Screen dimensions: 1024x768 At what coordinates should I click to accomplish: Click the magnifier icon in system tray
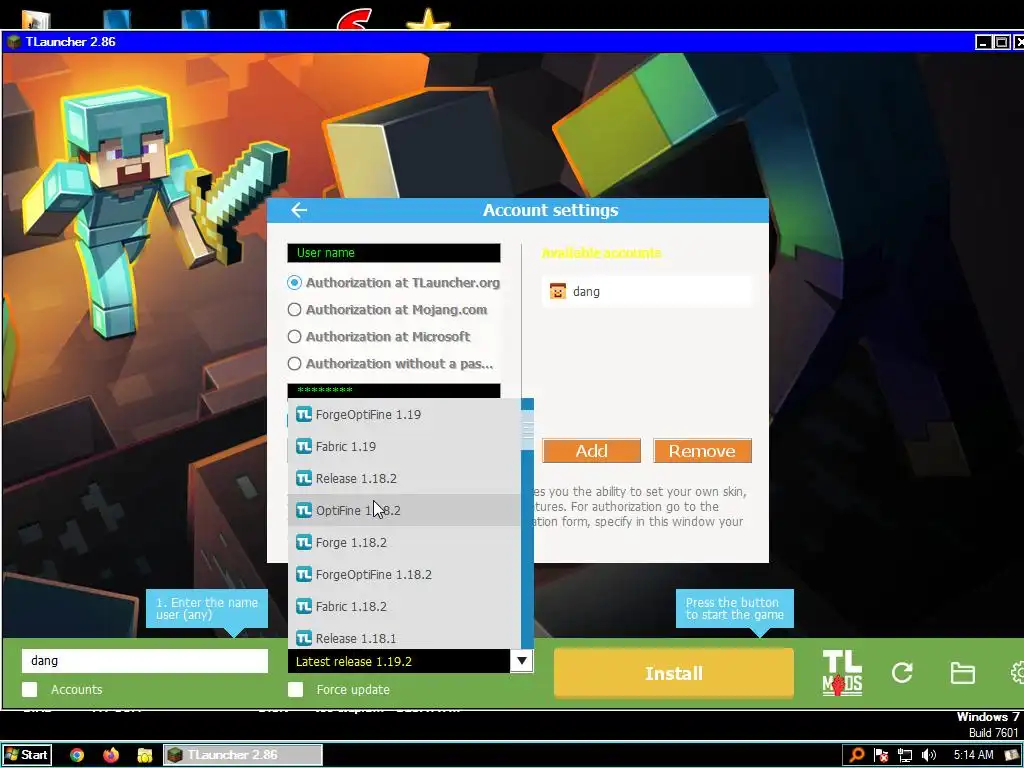coord(857,755)
